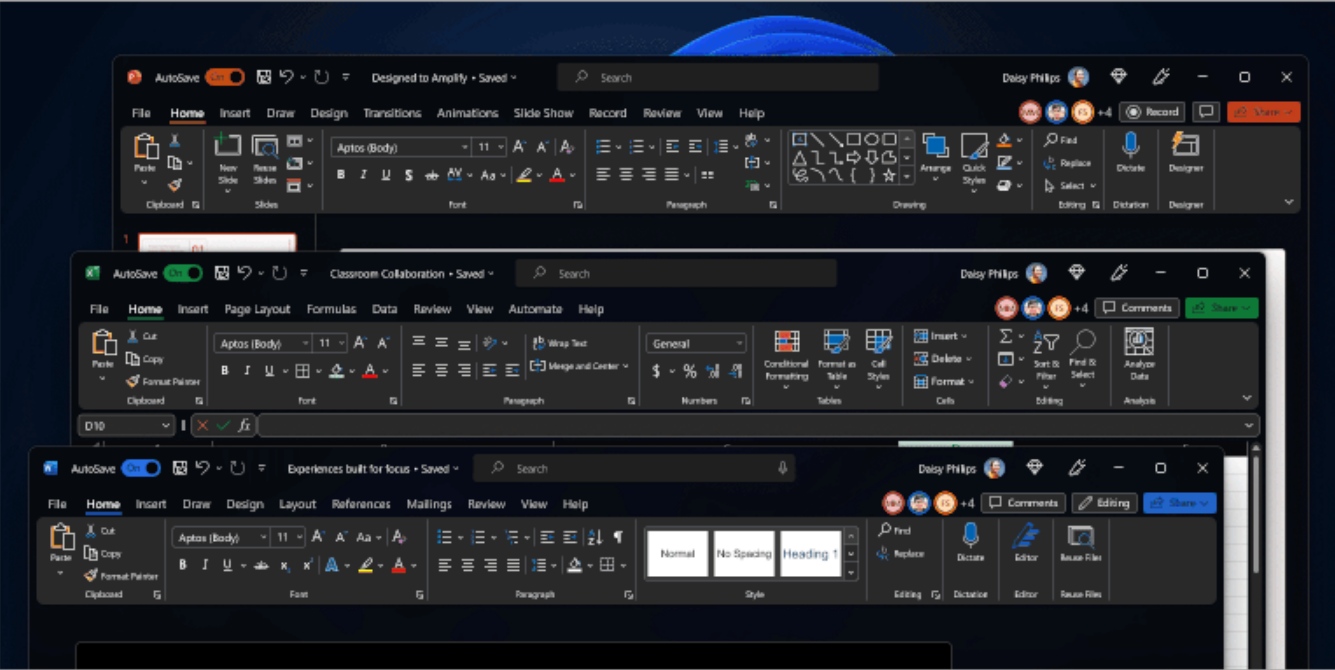The height and width of the screenshot is (670, 1335).
Task: Toggle strikethrough in Word Font group
Action: (262, 566)
